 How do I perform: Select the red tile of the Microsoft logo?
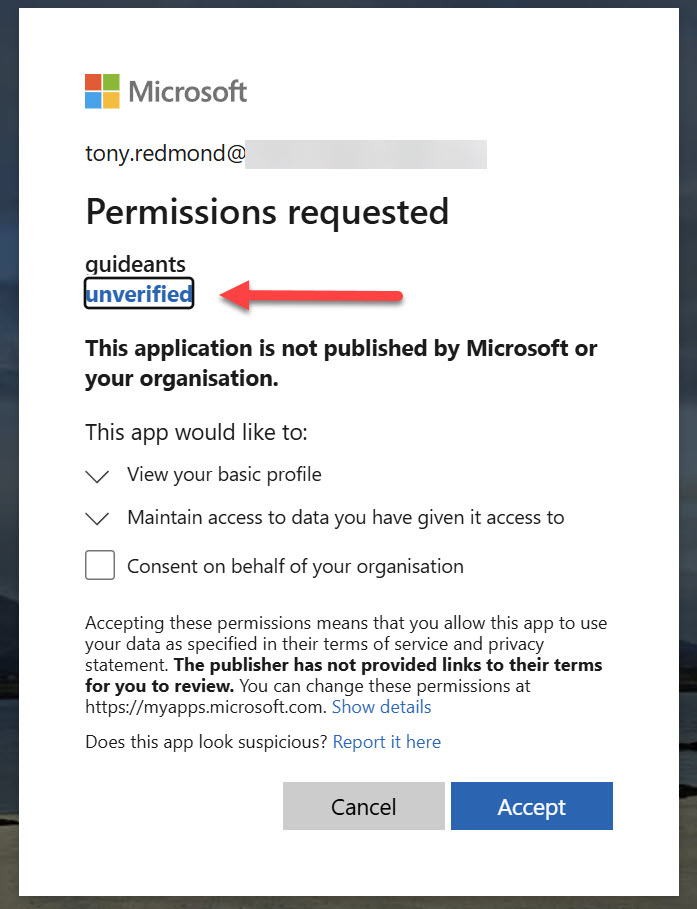[x=93, y=84]
